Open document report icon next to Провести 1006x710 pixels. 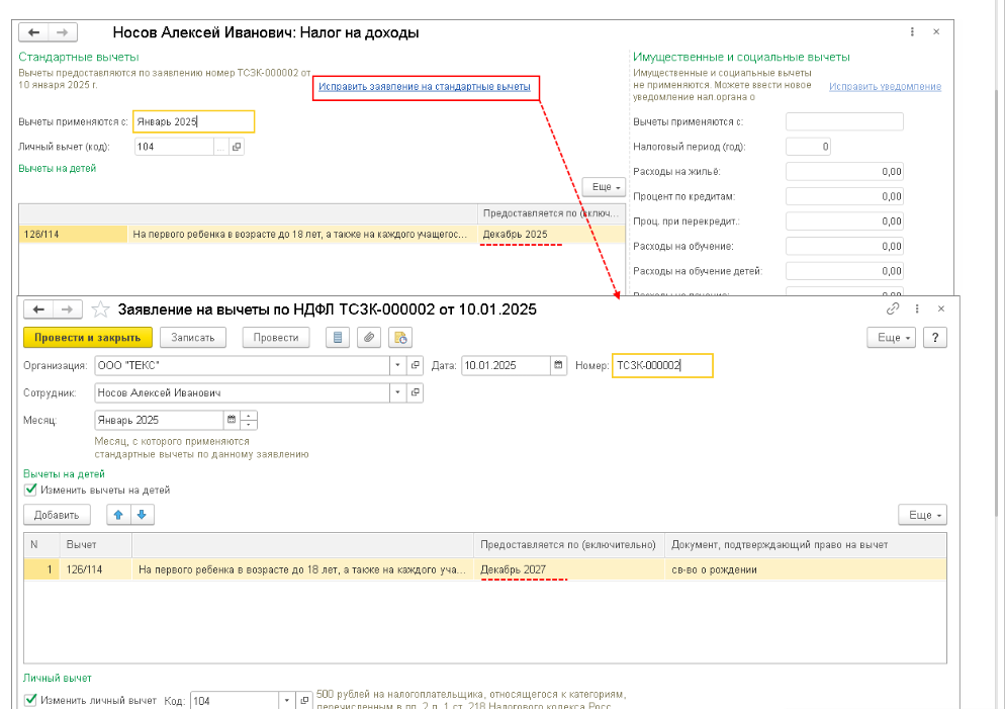[x=337, y=337]
